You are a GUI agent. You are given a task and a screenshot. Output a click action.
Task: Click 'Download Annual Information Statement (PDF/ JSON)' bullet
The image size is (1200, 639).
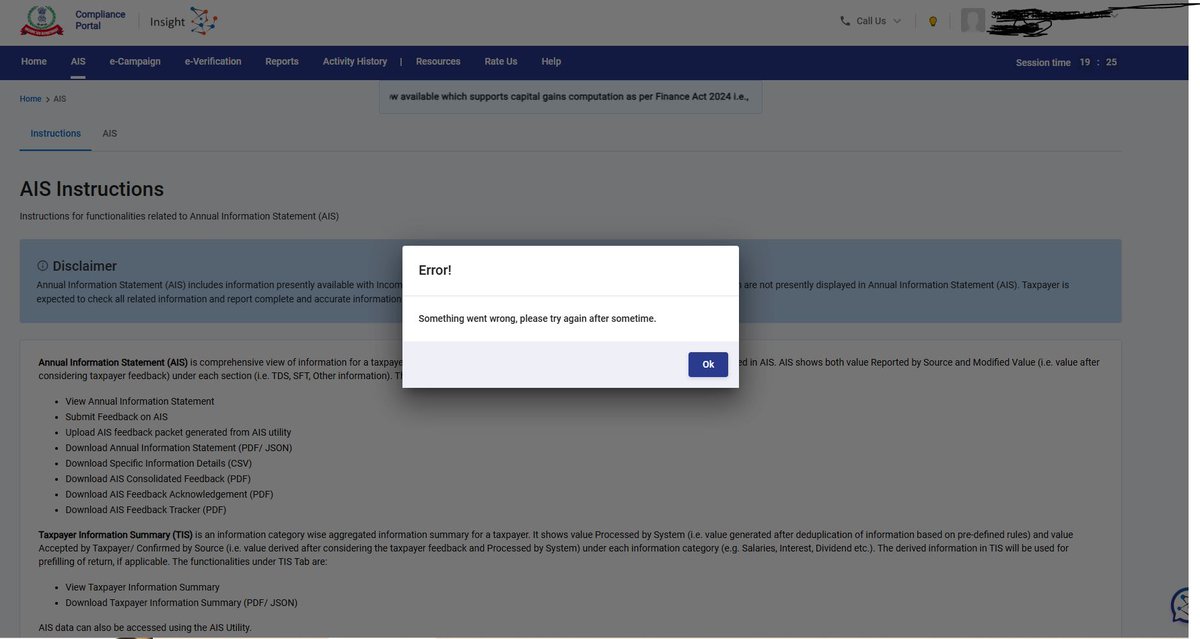coord(179,448)
